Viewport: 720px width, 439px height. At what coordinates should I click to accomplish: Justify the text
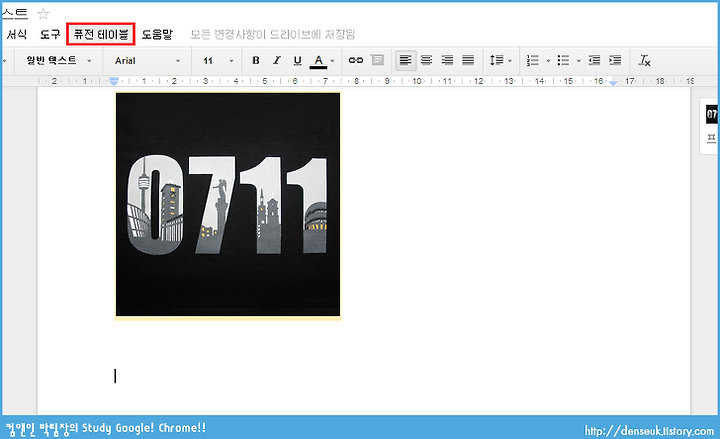(468, 60)
